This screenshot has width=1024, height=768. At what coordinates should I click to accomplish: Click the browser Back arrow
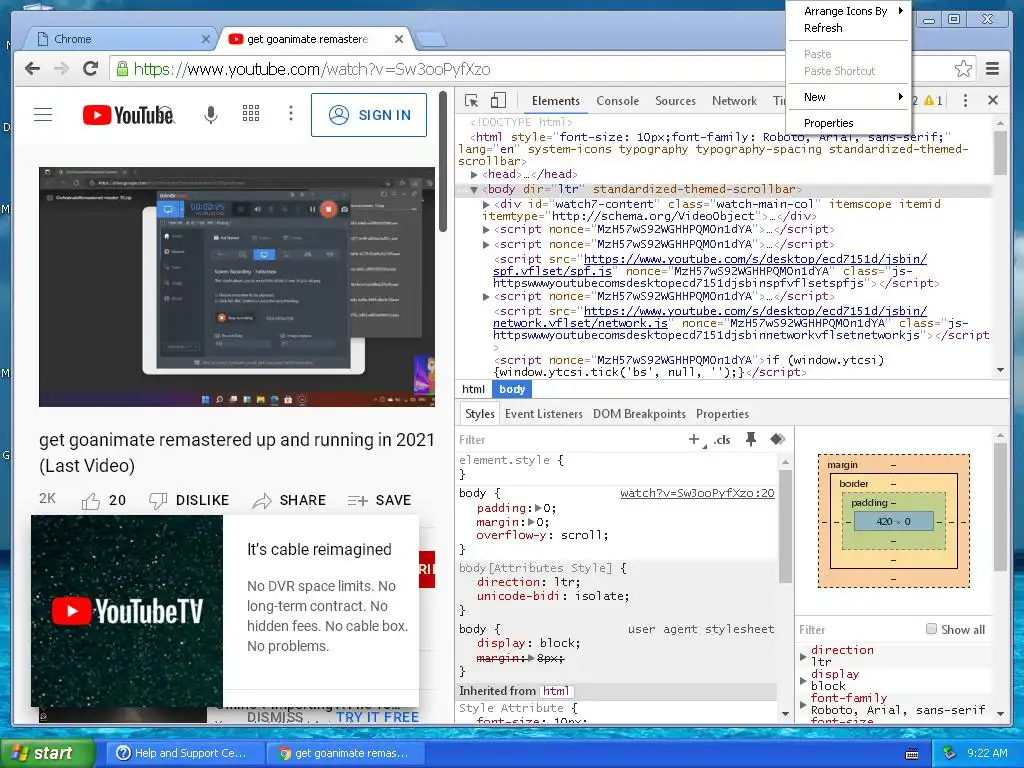[32, 69]
